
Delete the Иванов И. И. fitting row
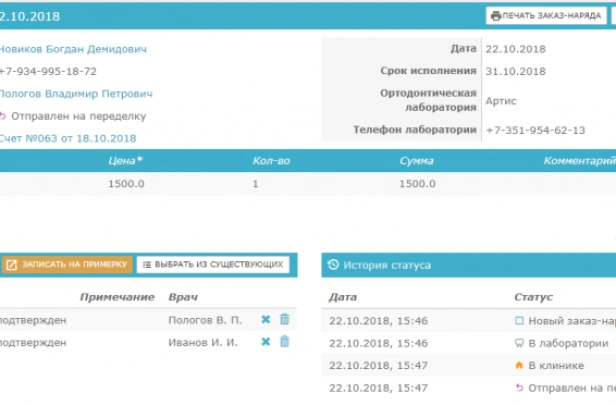coord(284,342)
